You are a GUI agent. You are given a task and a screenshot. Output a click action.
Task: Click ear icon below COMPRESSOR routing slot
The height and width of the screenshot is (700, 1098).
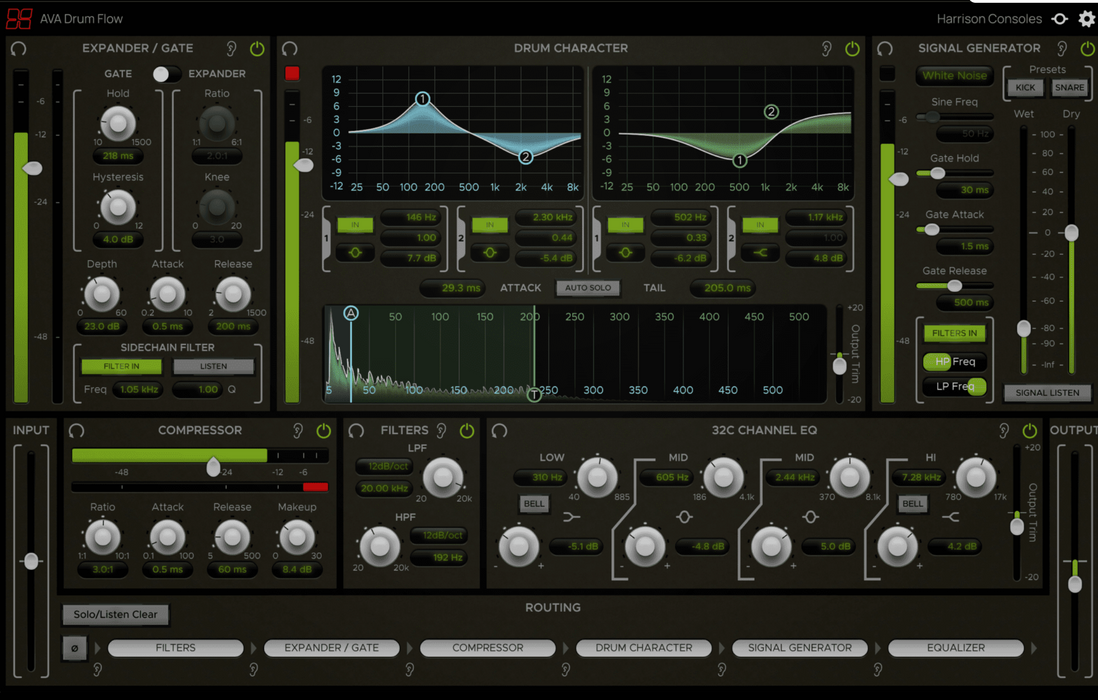coord(410,670)
